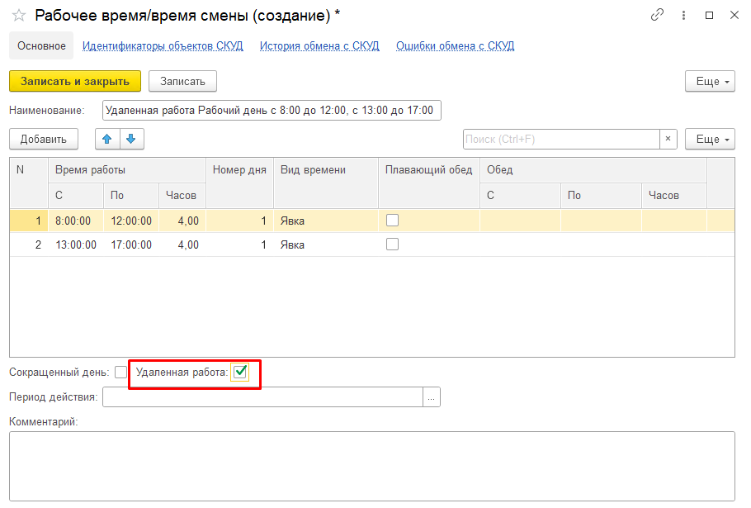Screen dimensions: 751x508
Task: Go to 'Ошибки обмена с СКУД' tab
Action: coord(455,46)
